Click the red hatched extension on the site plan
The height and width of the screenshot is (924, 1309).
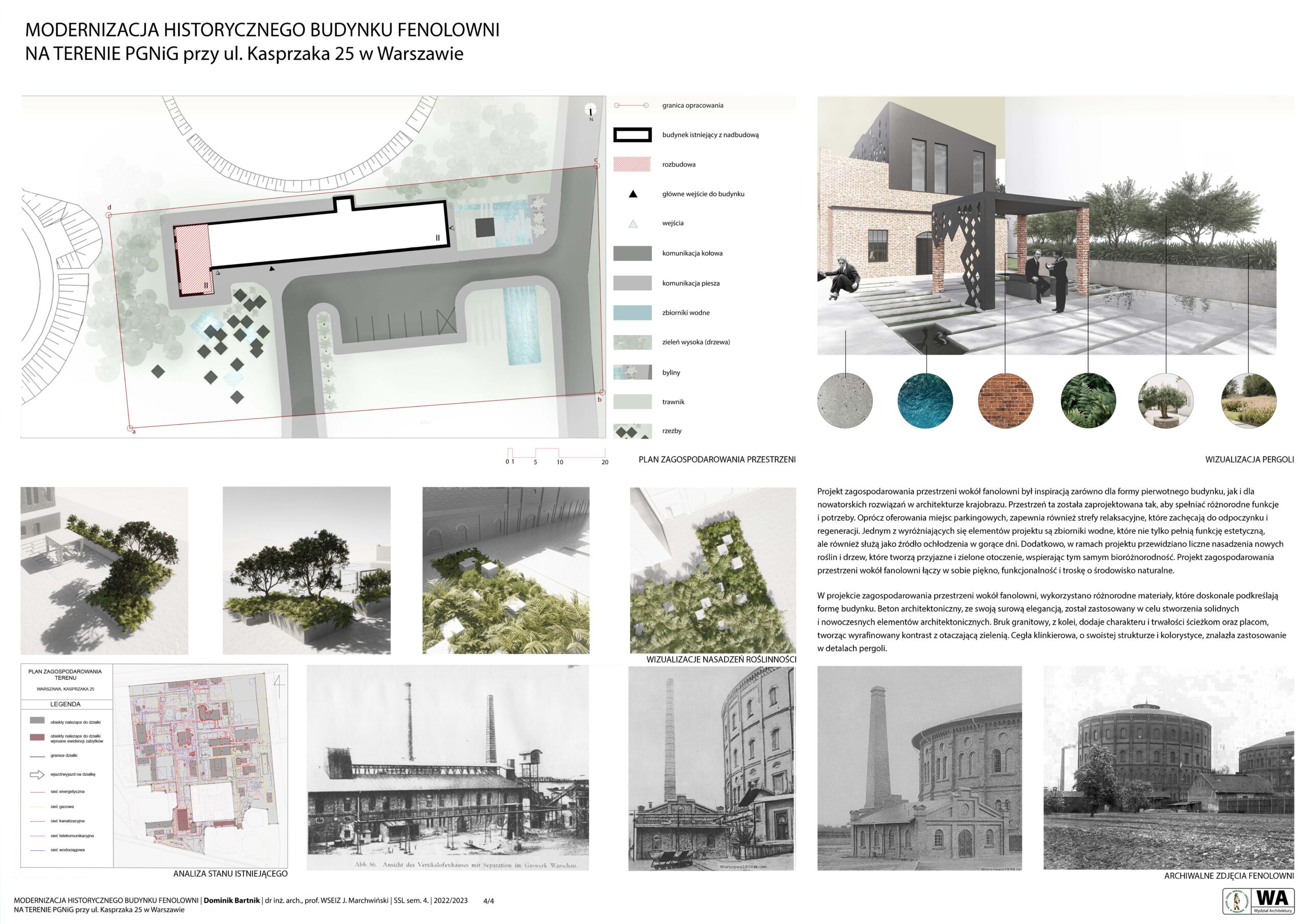tap(193, 260)
